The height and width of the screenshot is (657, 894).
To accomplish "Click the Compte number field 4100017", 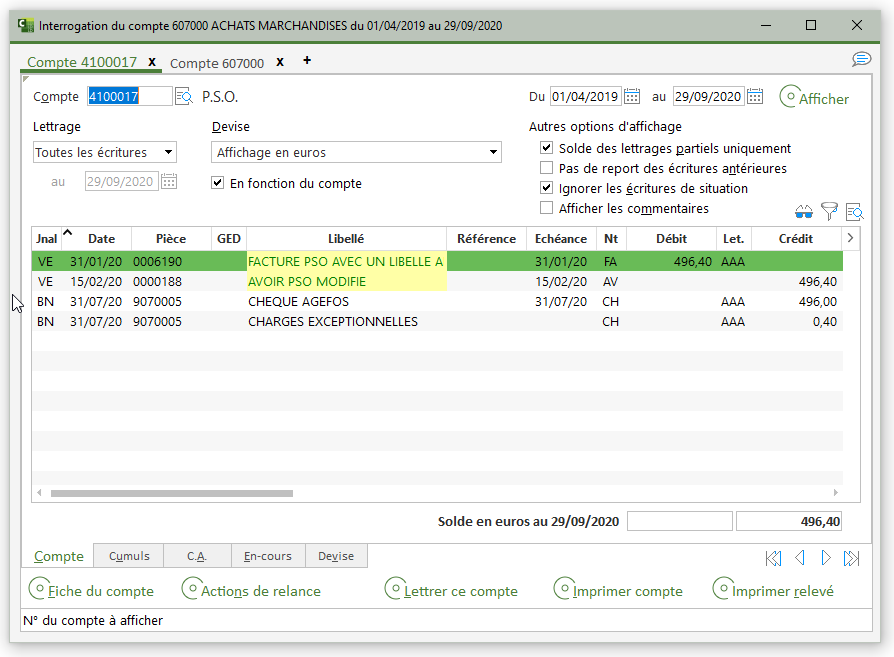I will tap(129, 96).
